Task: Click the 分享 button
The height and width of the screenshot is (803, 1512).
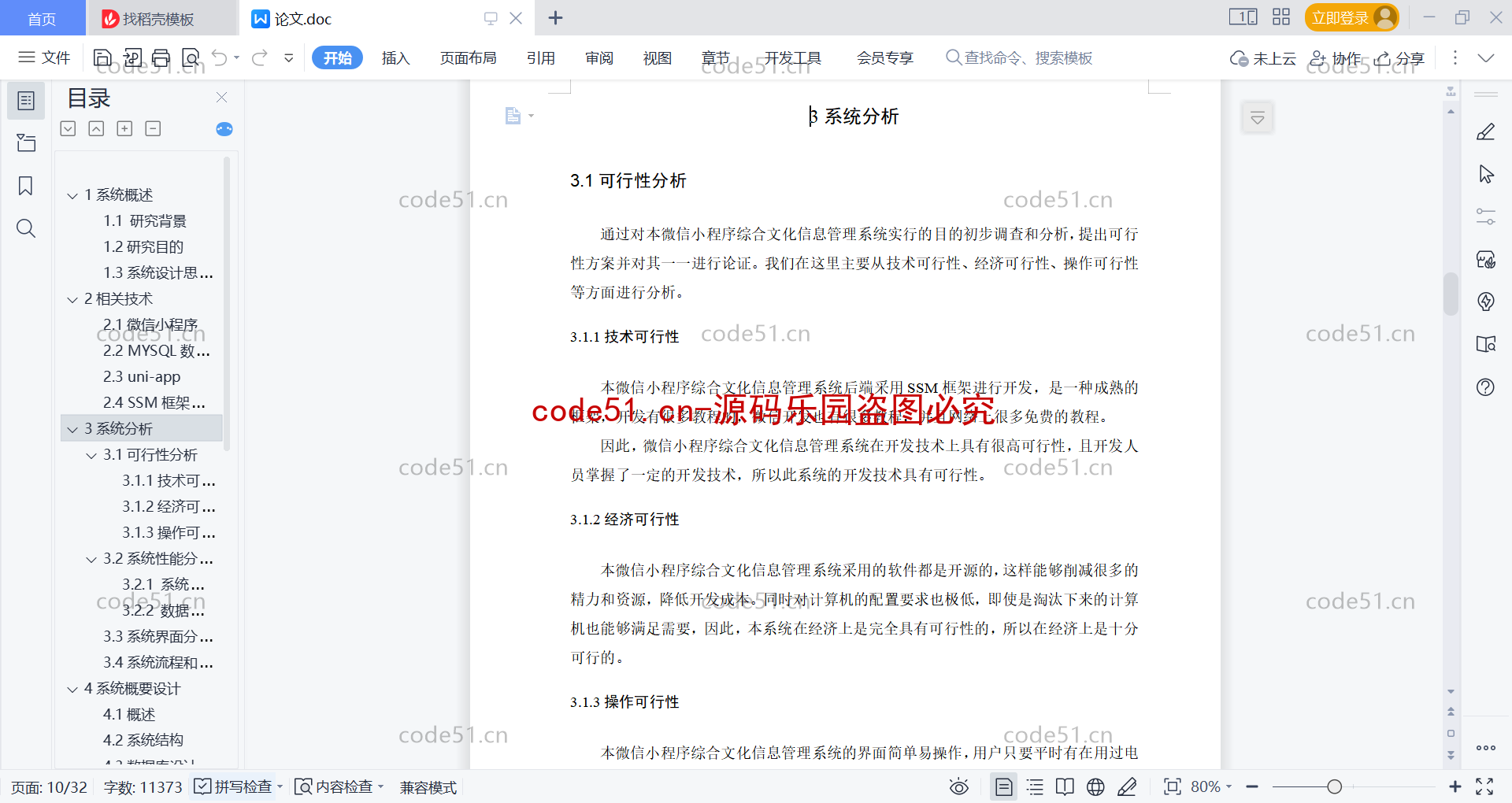Action: [1399, 57]
